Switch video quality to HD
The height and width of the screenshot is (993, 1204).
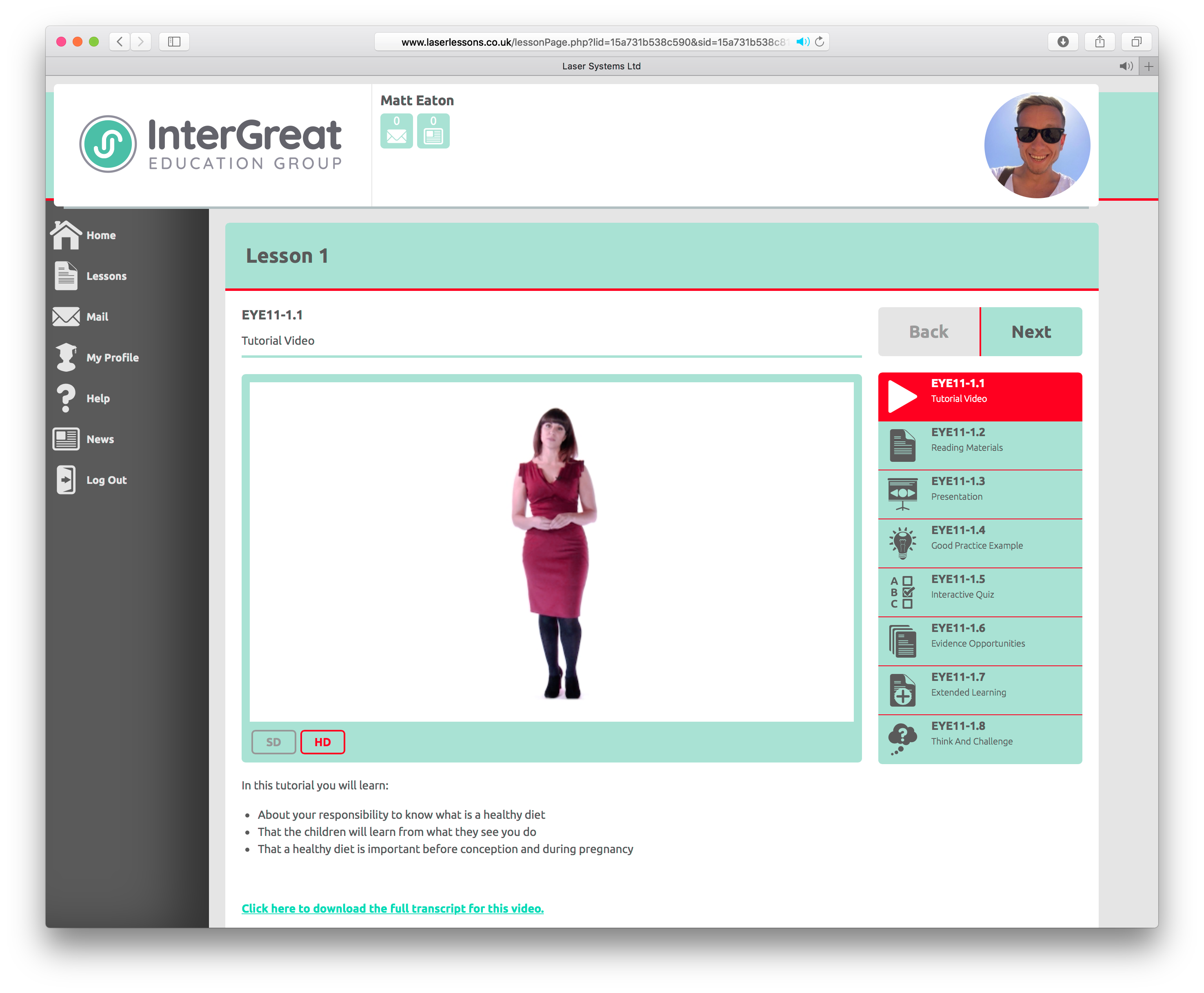point(322,743)
